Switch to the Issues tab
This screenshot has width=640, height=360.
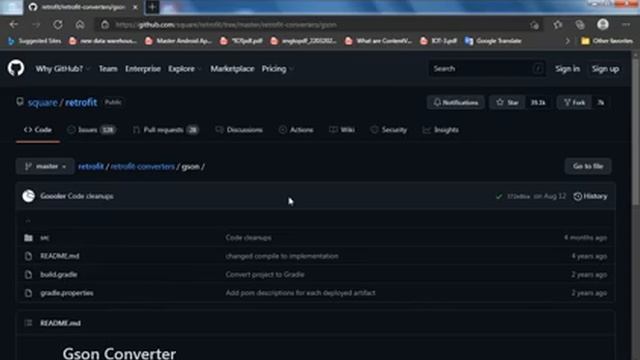click(x=91, y=130)
